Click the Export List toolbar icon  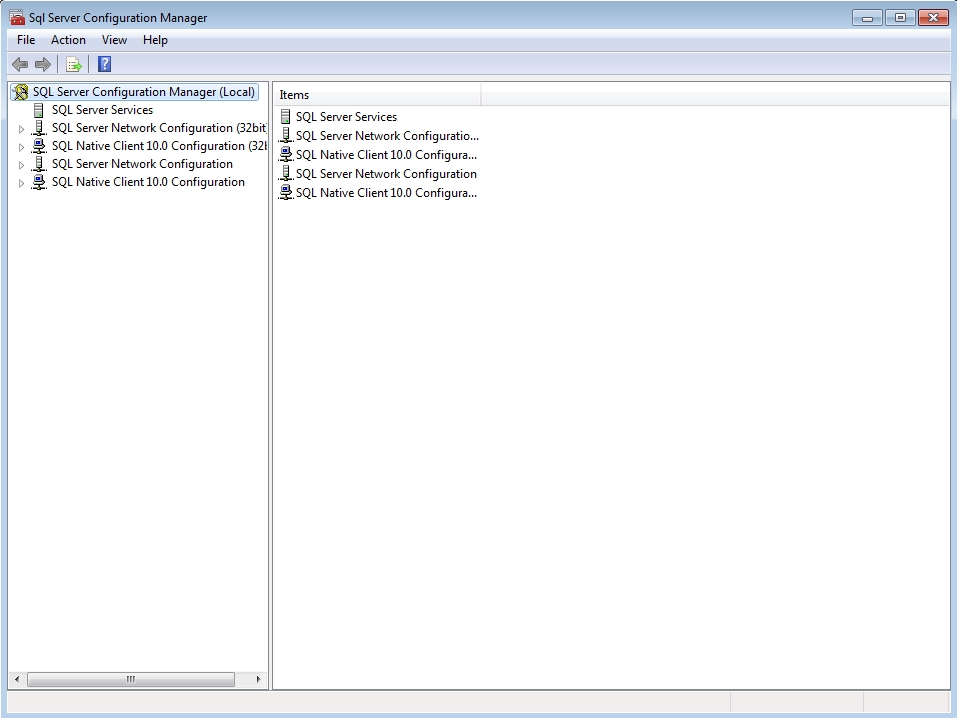click(73, 65)
